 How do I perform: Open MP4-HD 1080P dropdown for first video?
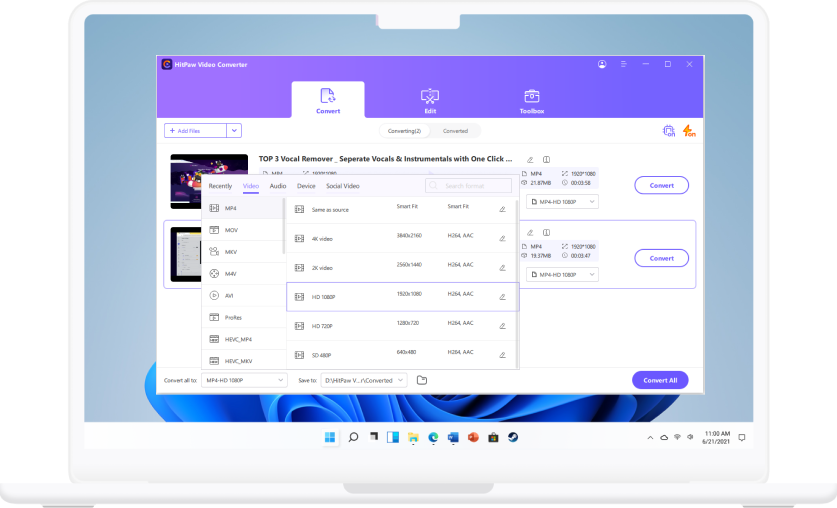[562, 202]
